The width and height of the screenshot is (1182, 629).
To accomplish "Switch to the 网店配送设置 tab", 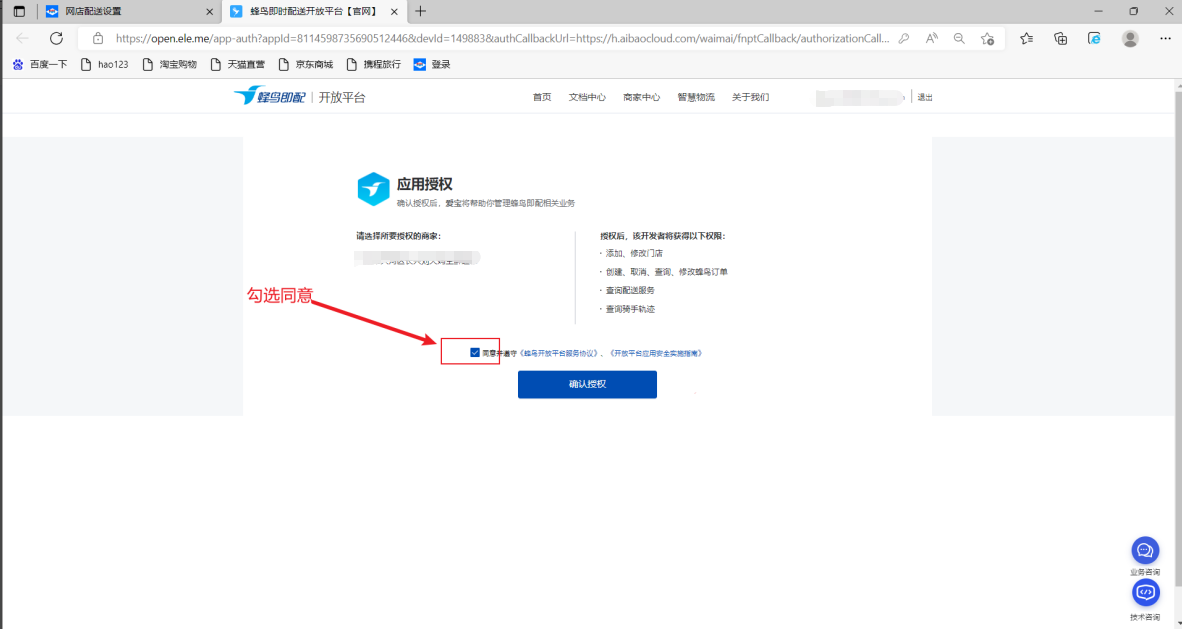I will [x=128, y=11].
